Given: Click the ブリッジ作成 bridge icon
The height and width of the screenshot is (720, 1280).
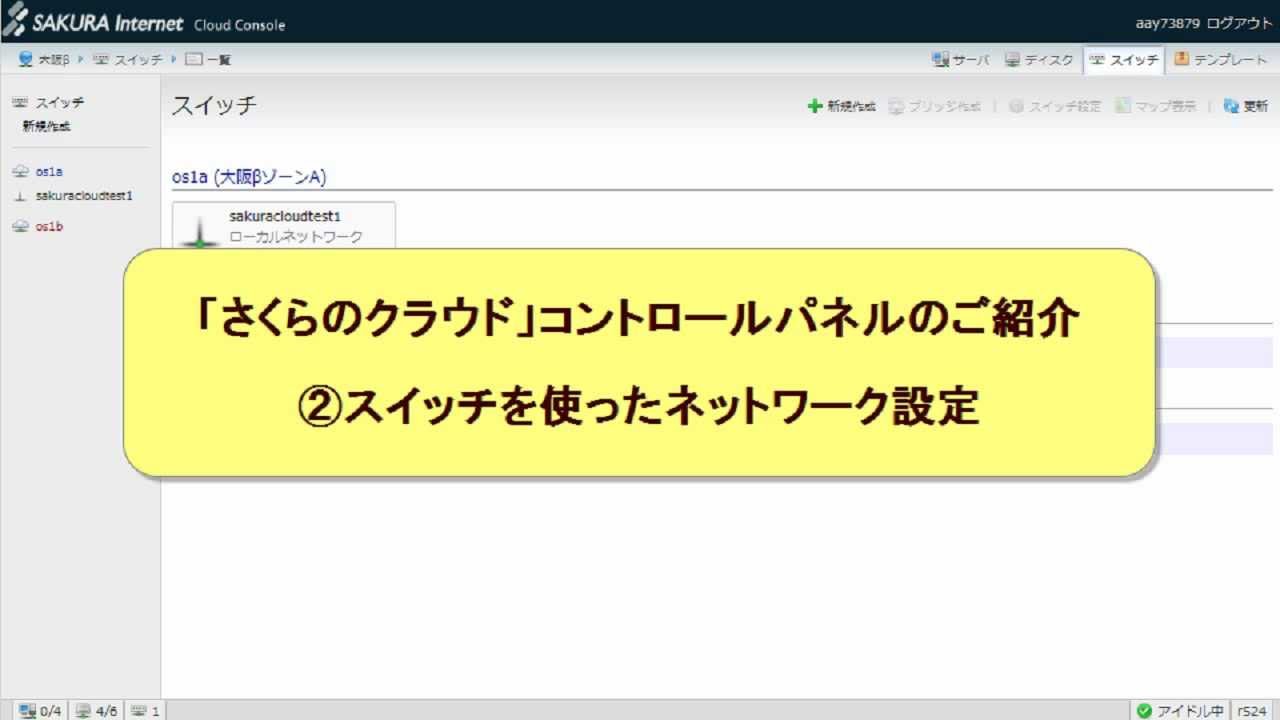Looking at the screenshot, I should 896,106.
